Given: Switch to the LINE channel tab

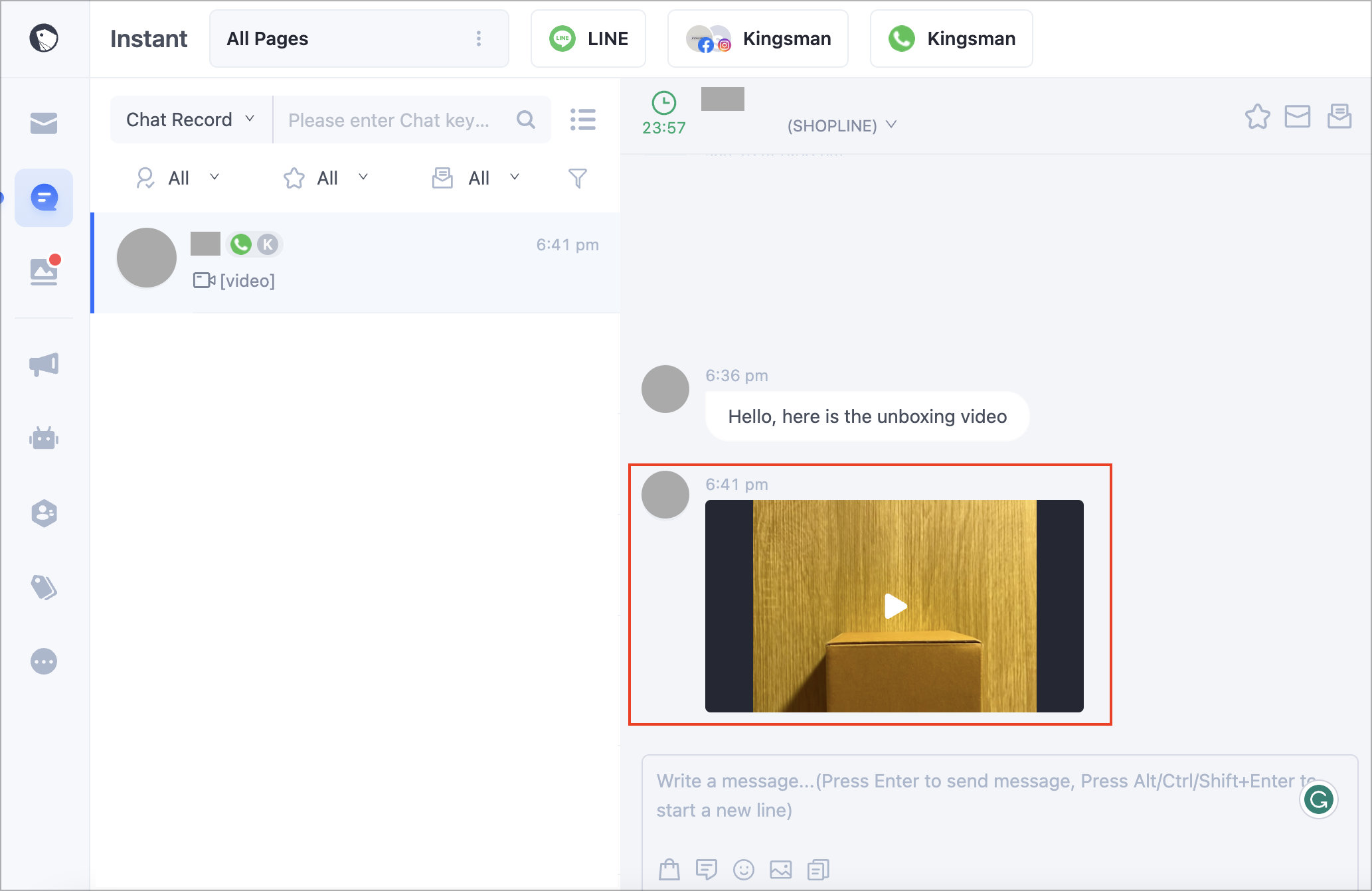Looking at the screenshot, I should (588, 39).
